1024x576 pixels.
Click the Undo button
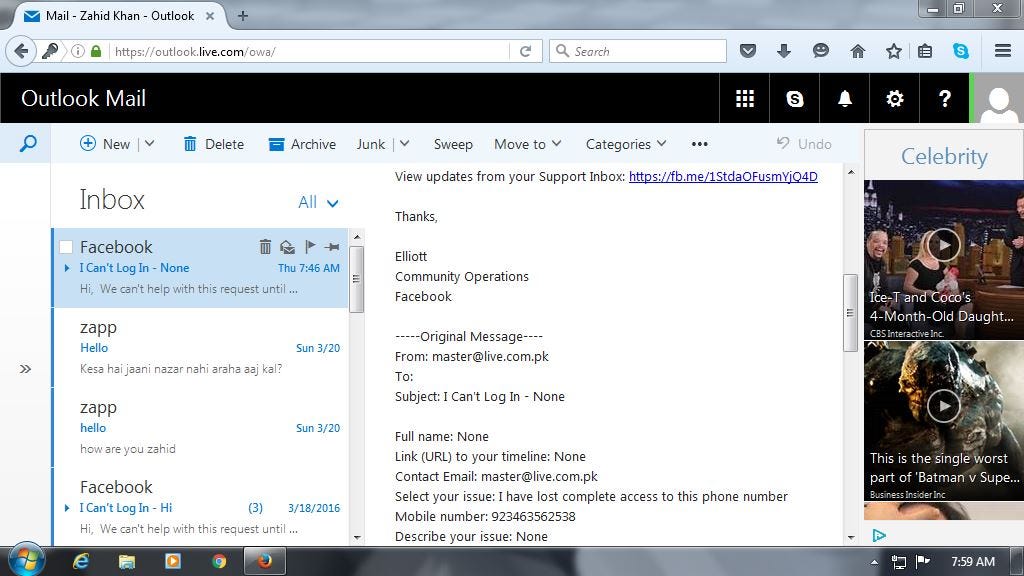coord(804,144)
